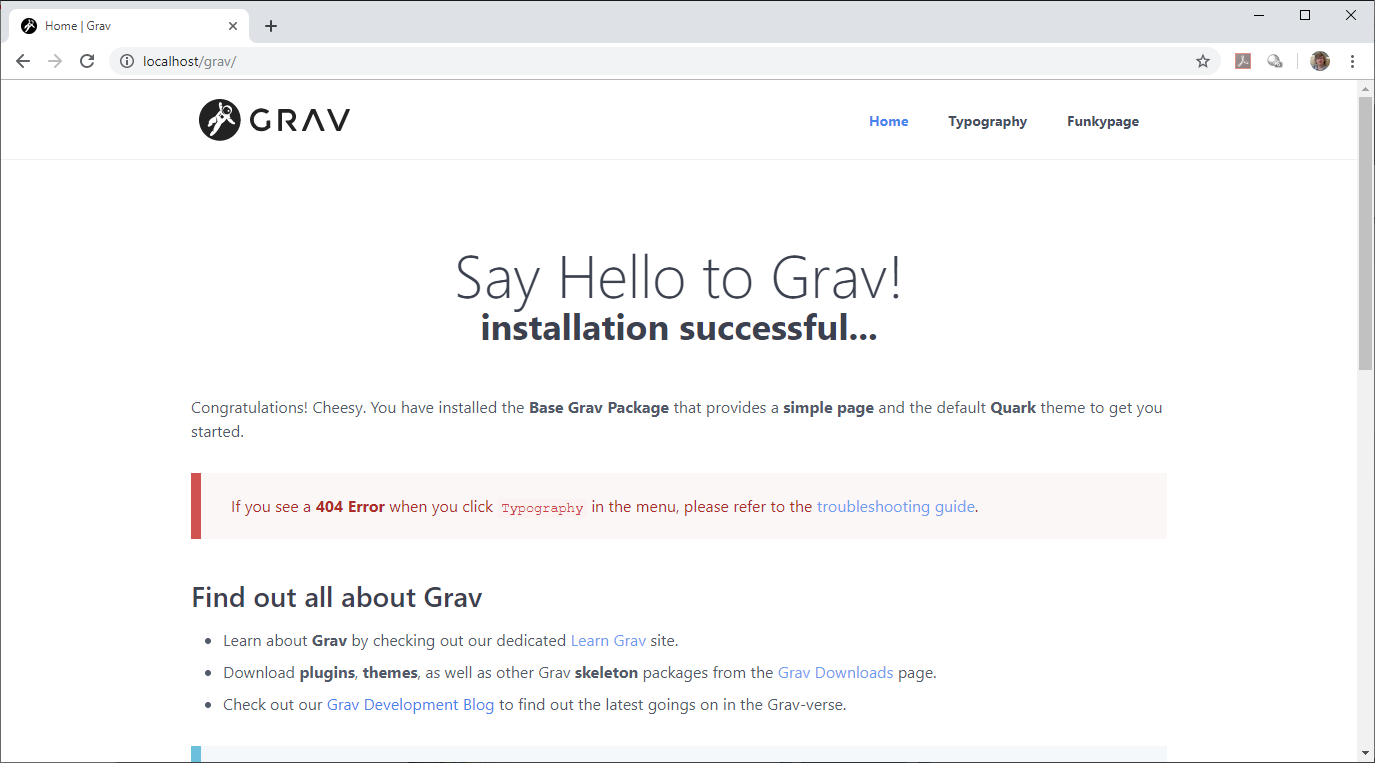Reload the localhost/grav page
The height and width of the screenshot is (763, 1375).
[87, 61]
